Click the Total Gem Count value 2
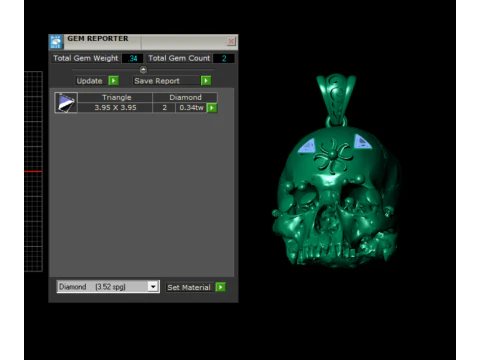 pos(224,58)
